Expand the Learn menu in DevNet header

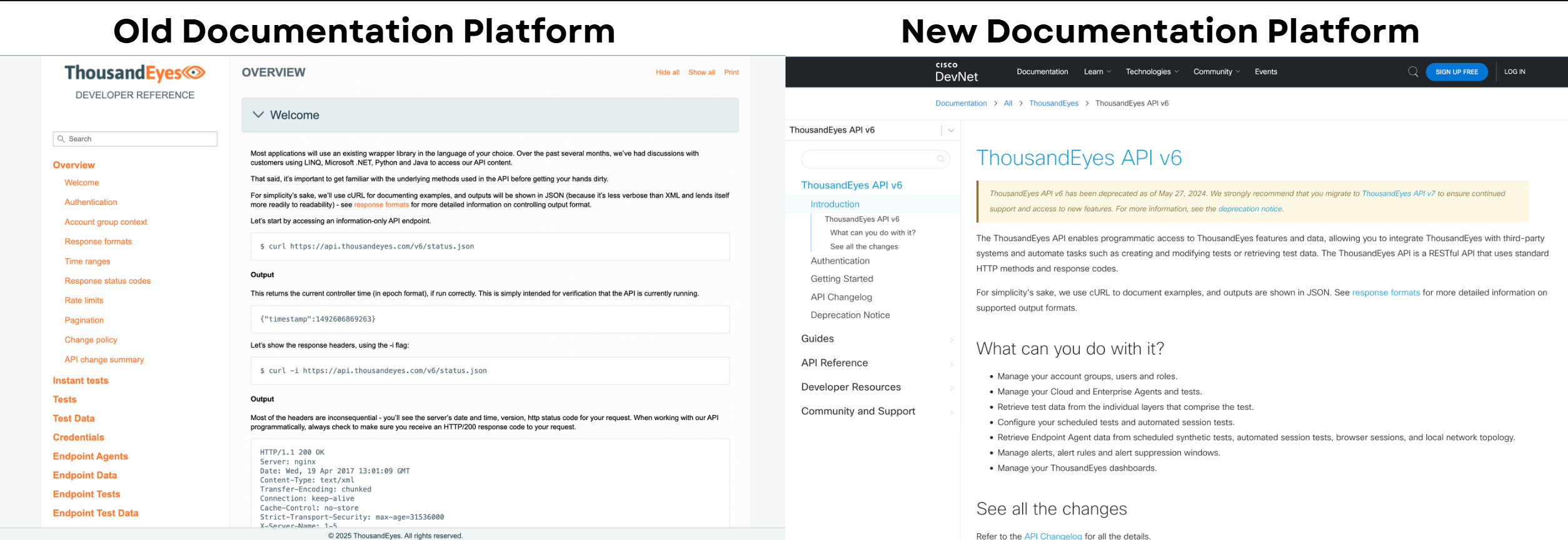[x=1097, y=72]
